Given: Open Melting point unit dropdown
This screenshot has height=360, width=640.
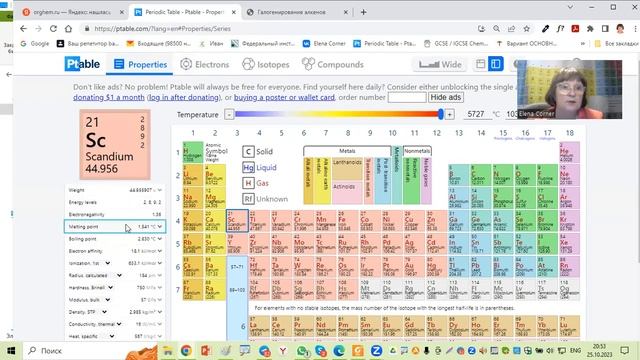Looking at the screenshot, I should click(x=160, y=227).
